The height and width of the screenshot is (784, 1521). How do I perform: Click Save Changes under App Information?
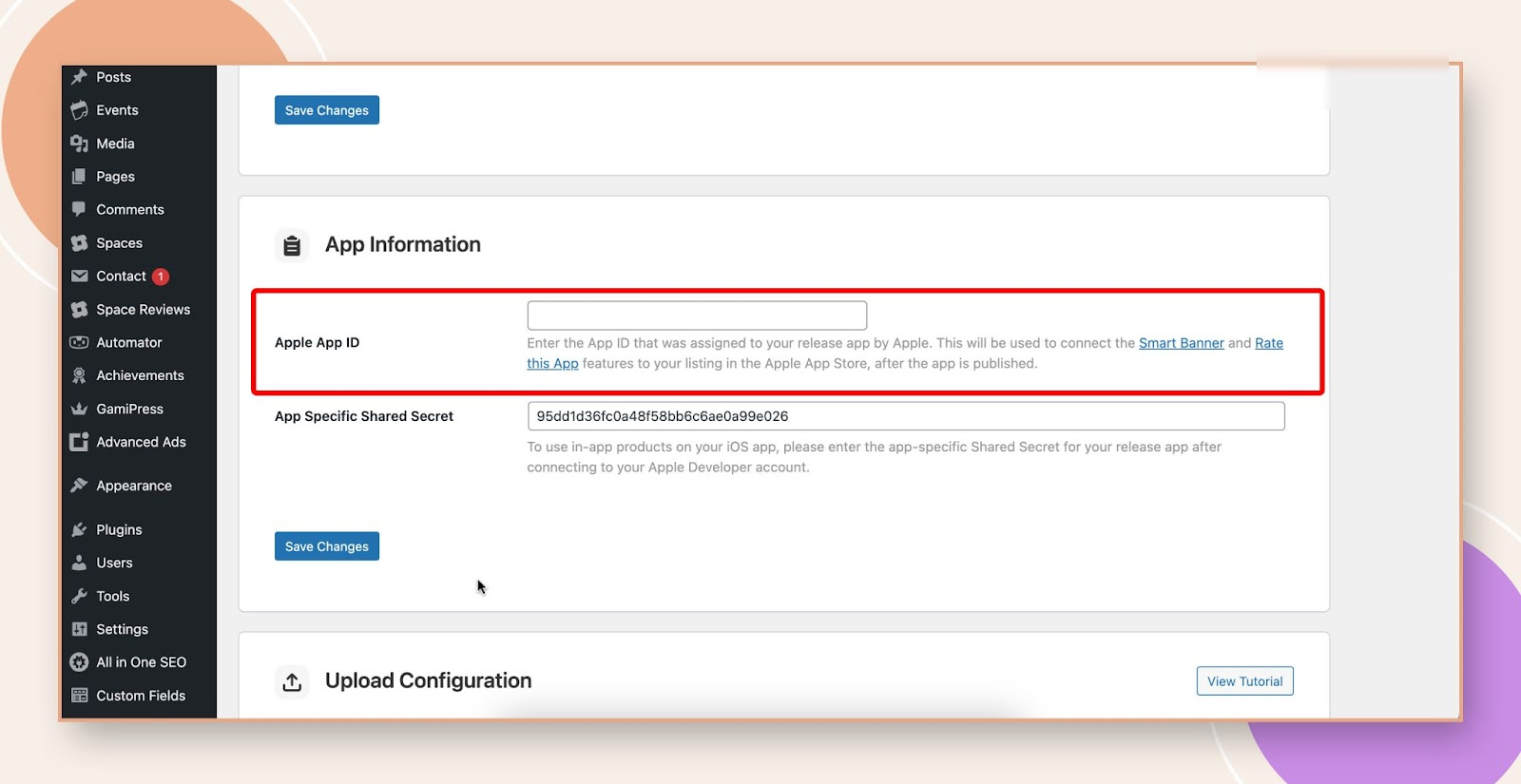point(327,546)
